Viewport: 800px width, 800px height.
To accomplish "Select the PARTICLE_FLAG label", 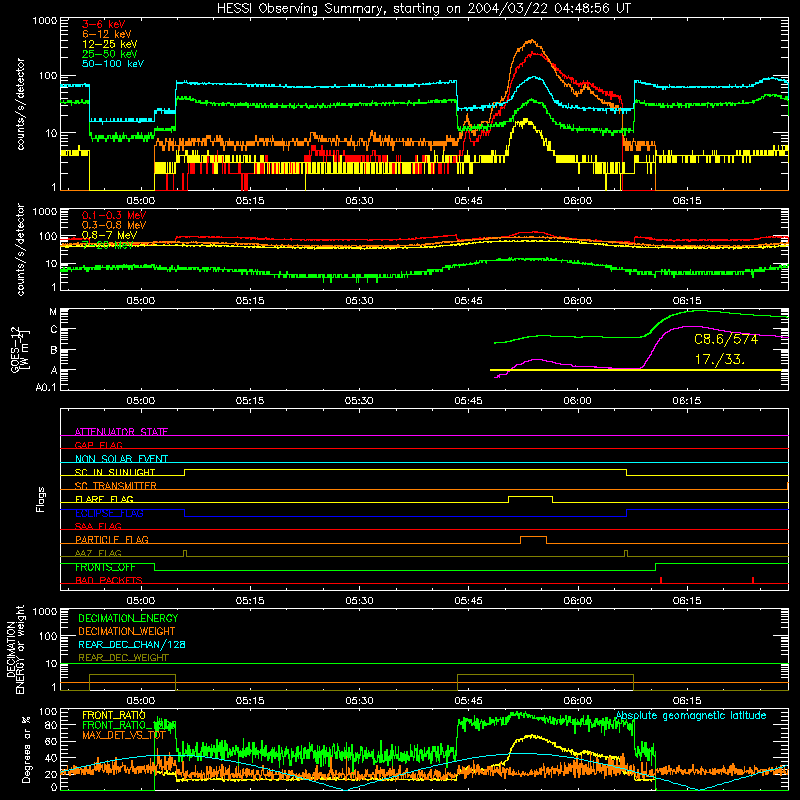I will (112, 540).
